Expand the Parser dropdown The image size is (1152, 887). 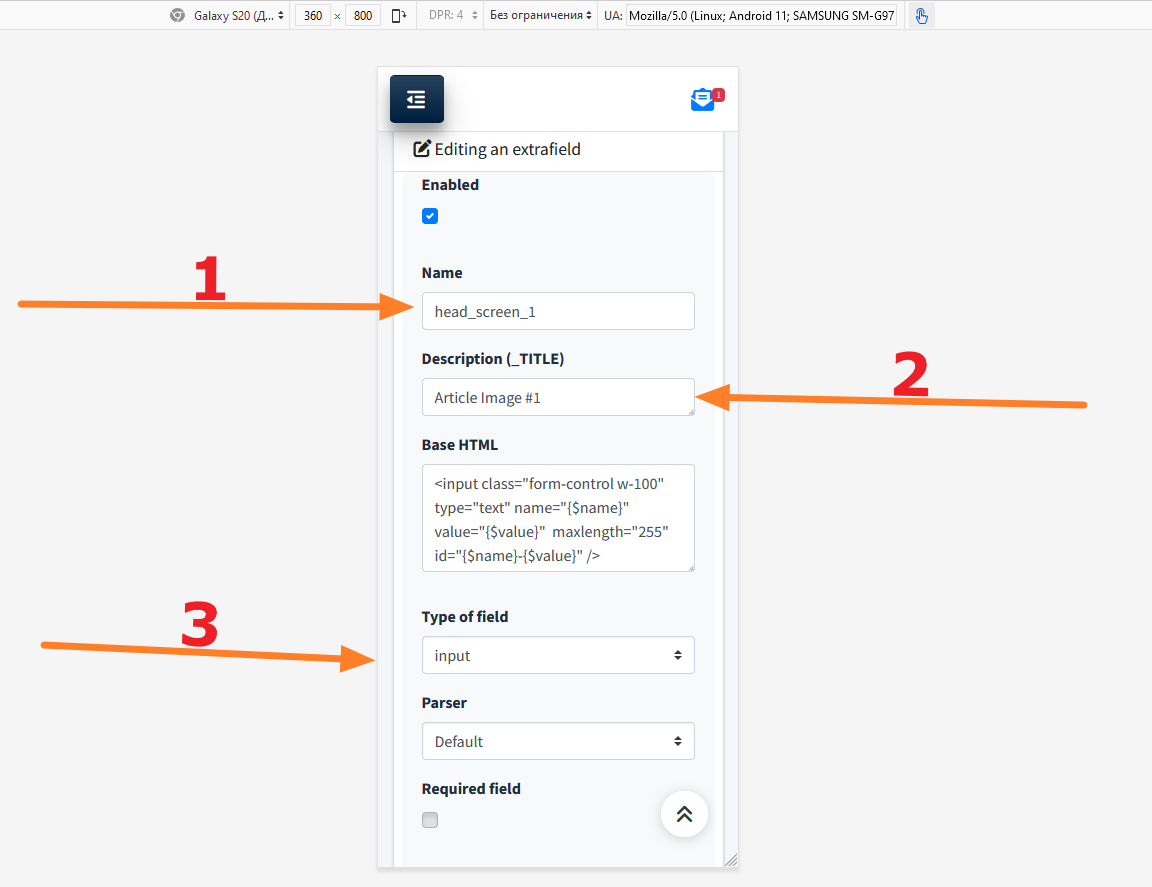tap(558, 742)
